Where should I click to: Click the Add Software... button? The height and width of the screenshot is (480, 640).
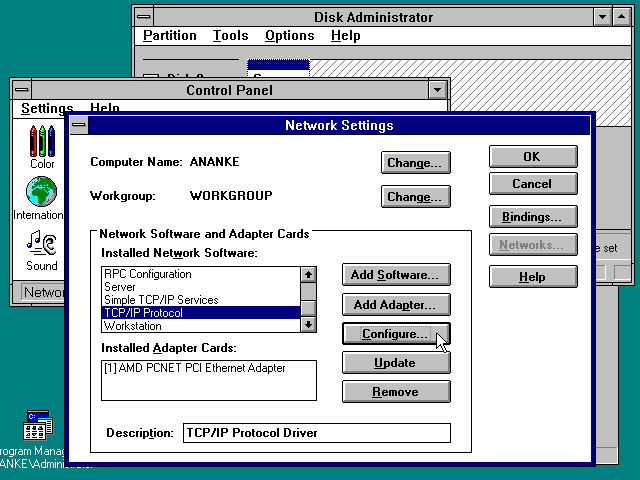click(395, 275)
